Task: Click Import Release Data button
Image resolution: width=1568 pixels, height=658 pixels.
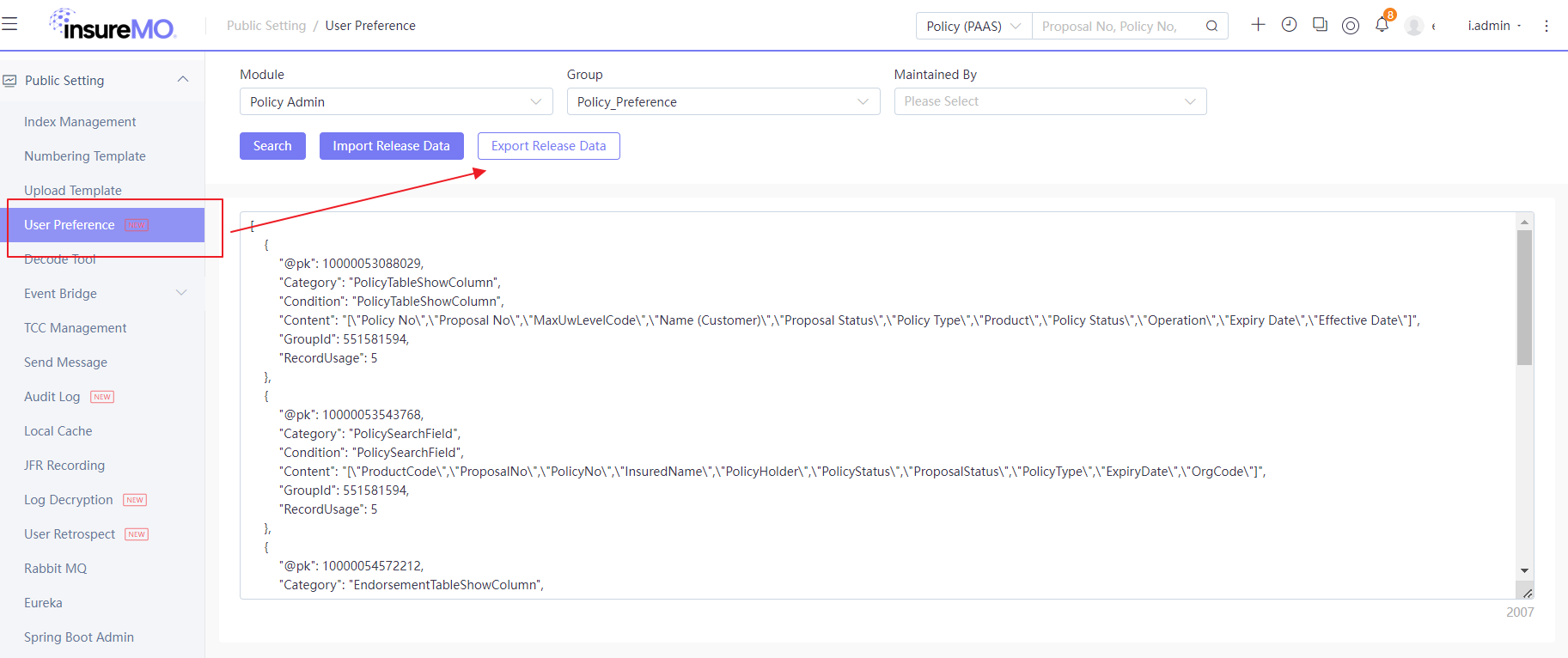Action: coord(392,146)
